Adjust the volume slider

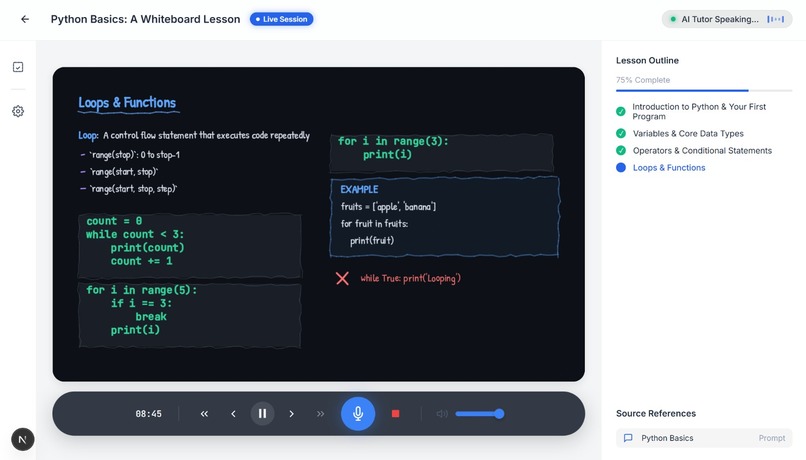tap(480, 414)
